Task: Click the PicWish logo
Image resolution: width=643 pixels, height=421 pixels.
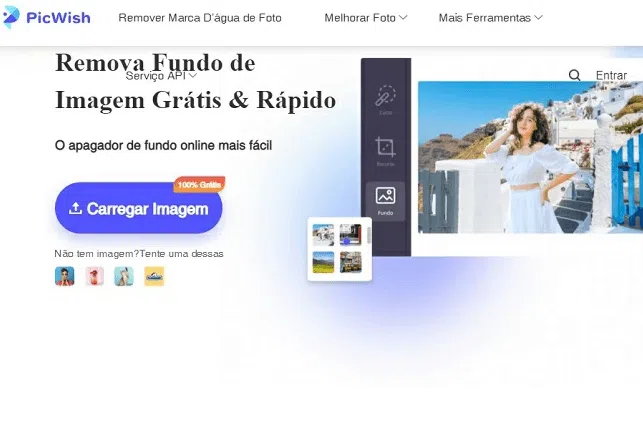Action: tap(46, 18)
